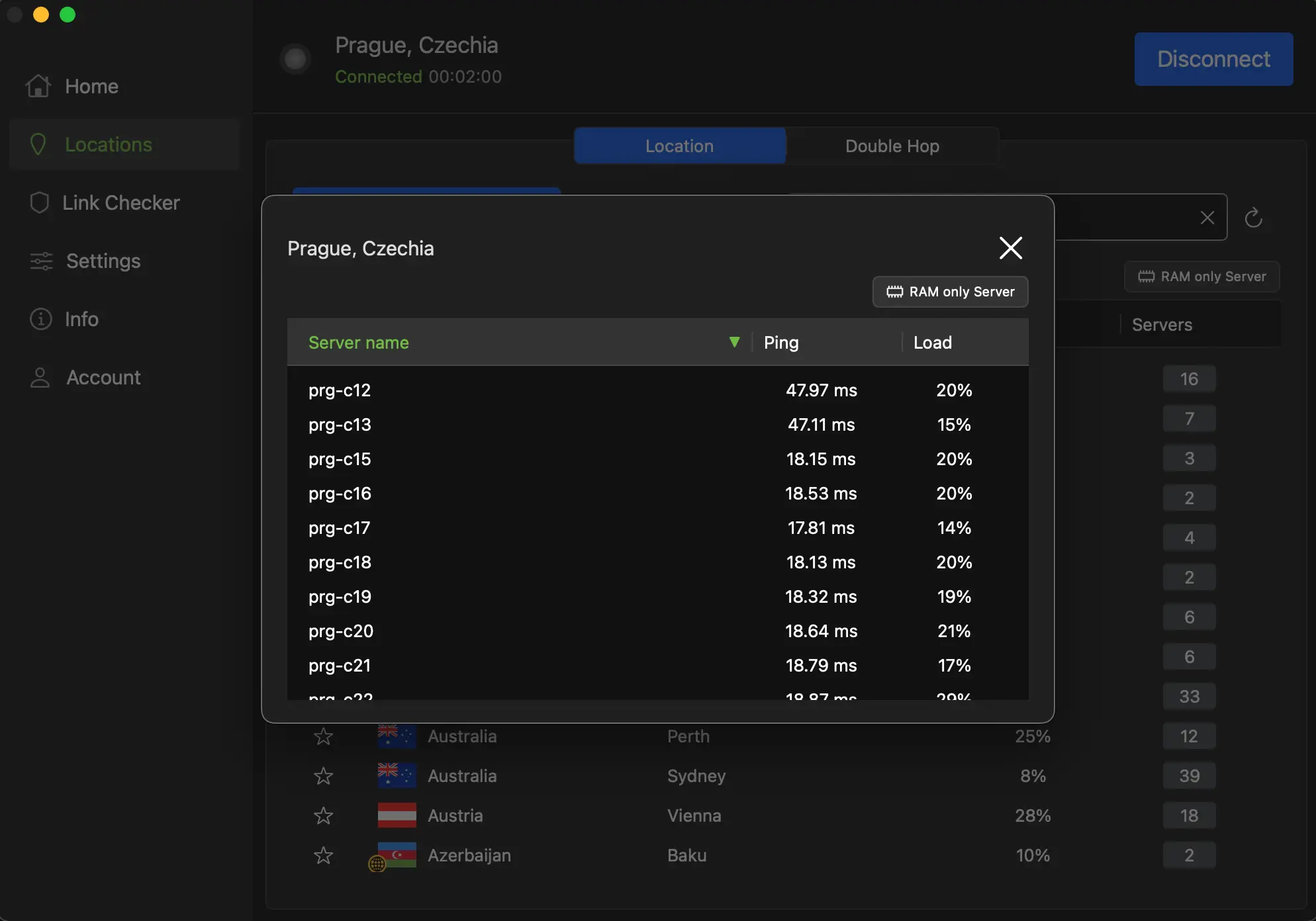Click the refresh servers icon
The image size is (1316, 921).
(1253, 218)
